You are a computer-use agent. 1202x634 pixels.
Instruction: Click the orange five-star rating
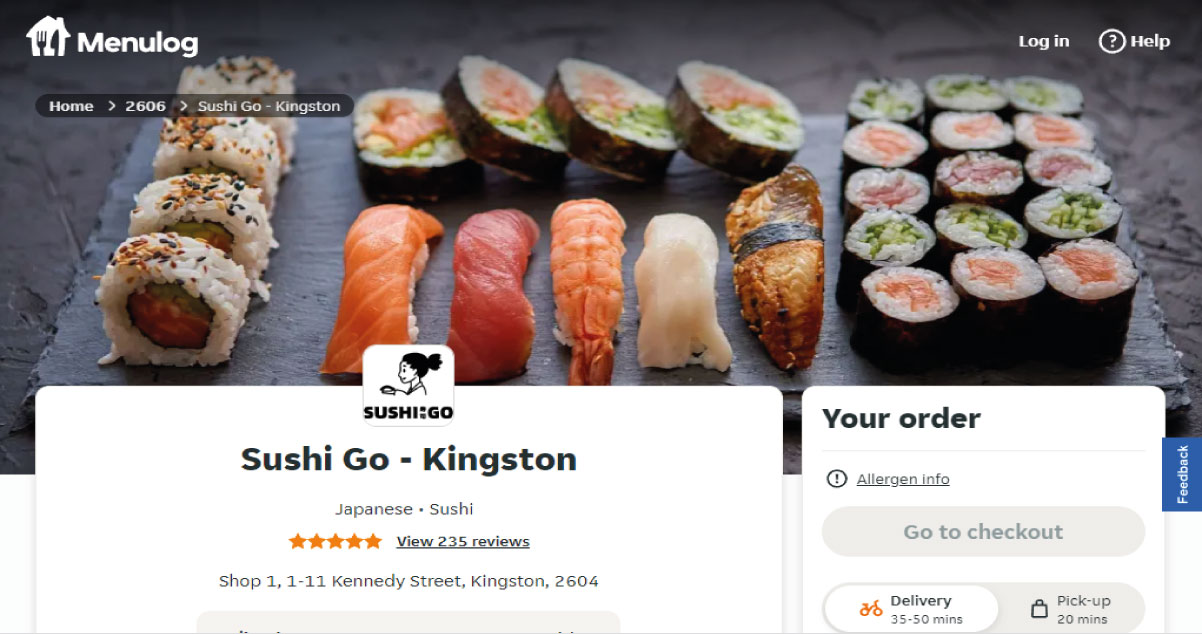335,541
